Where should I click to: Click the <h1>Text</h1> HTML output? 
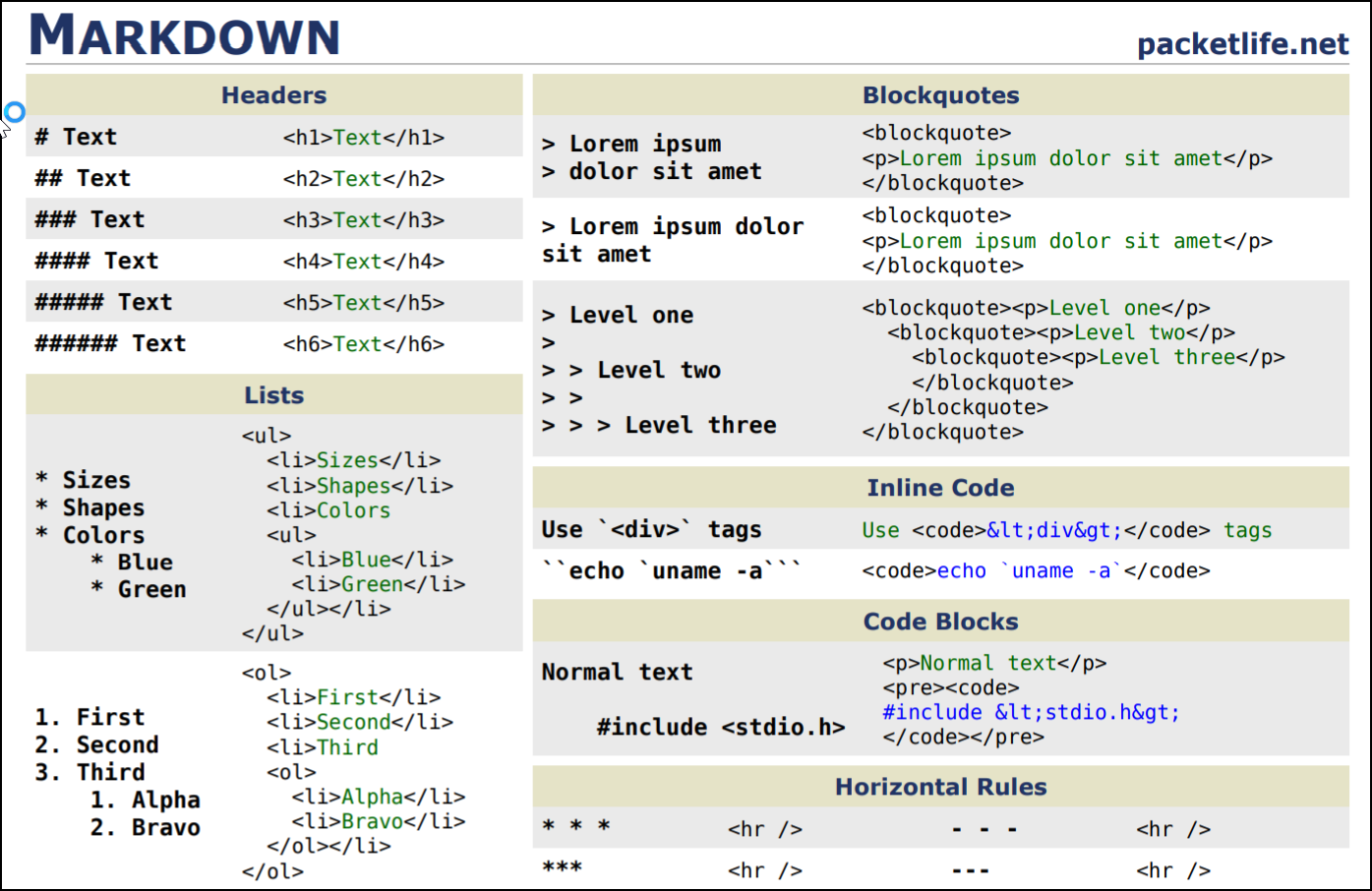tap(364, 138)
